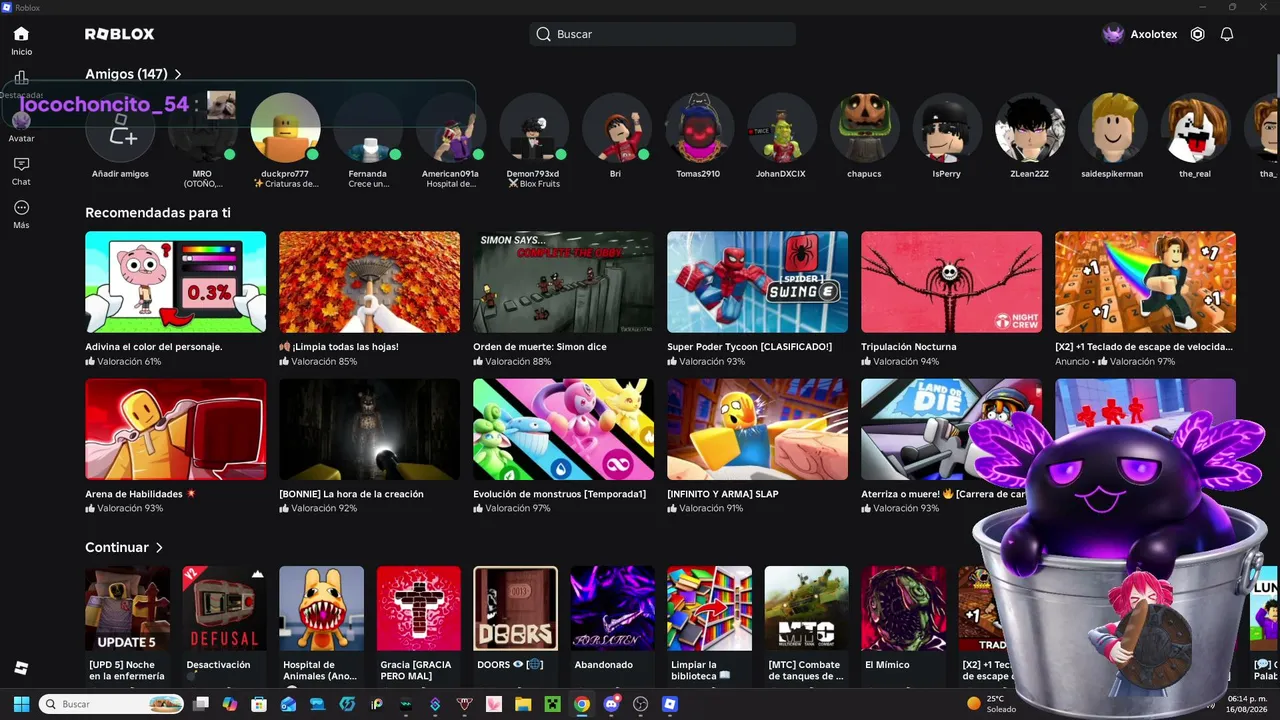
Task: Open Demon793xd's friend avatar
Action: pos(534,127)
